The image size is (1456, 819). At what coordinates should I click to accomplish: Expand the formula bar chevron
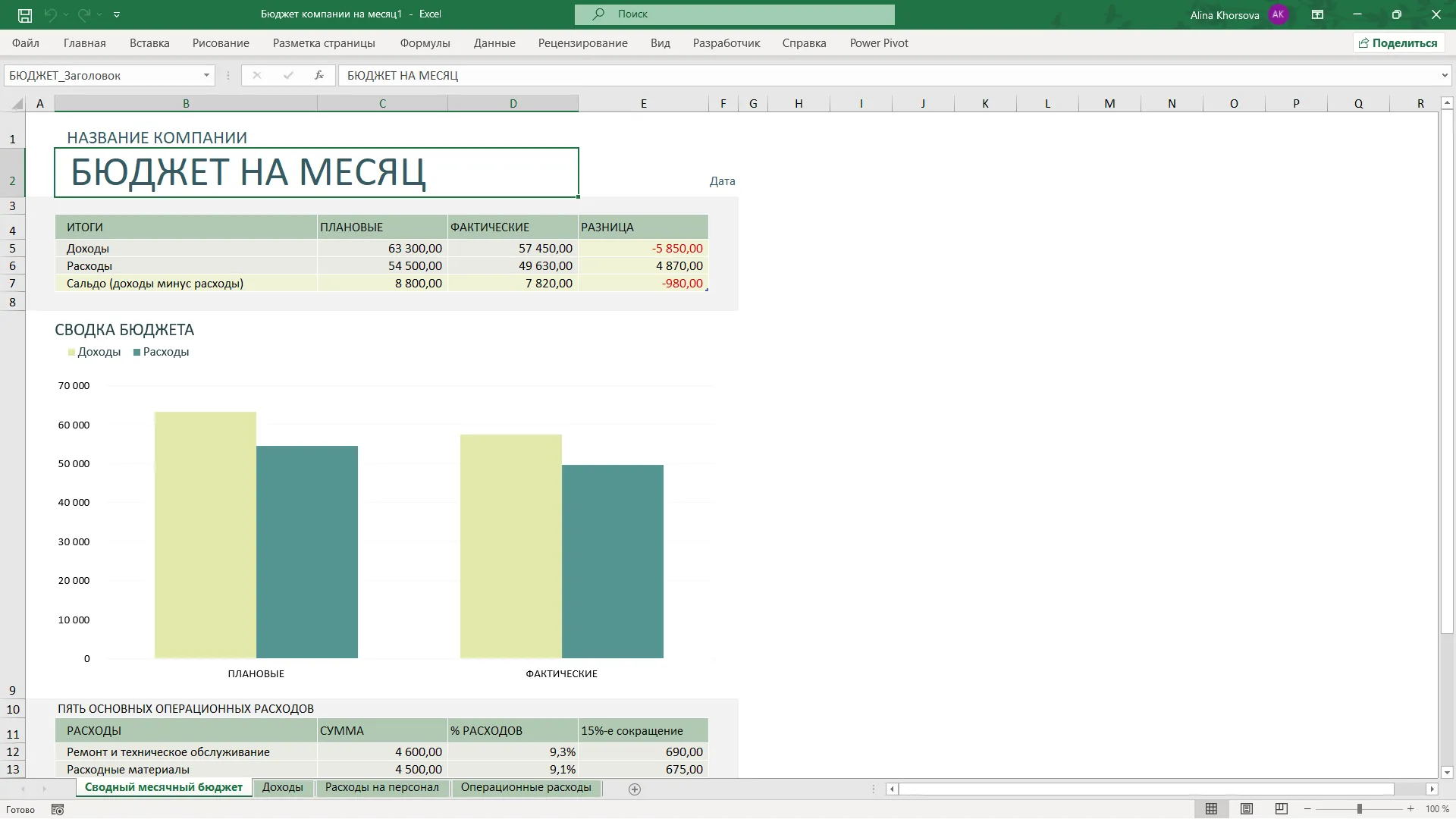coord(1445,76)
